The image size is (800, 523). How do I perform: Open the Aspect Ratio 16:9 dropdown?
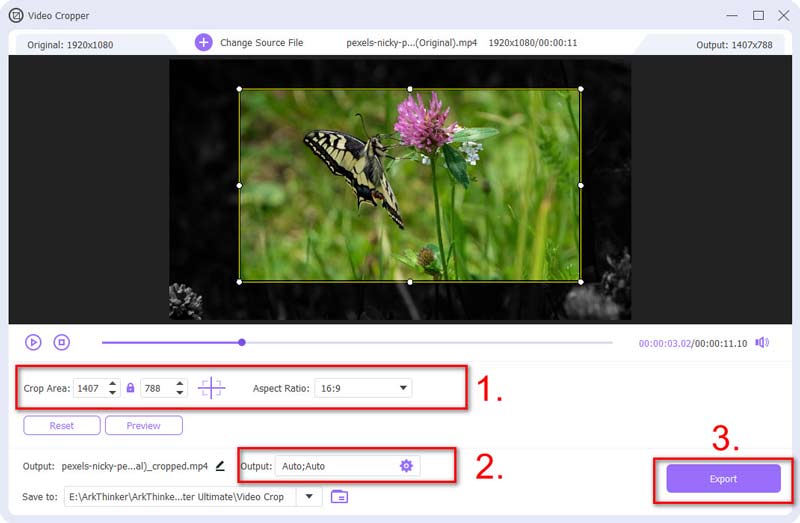click(x=363, y=388)
